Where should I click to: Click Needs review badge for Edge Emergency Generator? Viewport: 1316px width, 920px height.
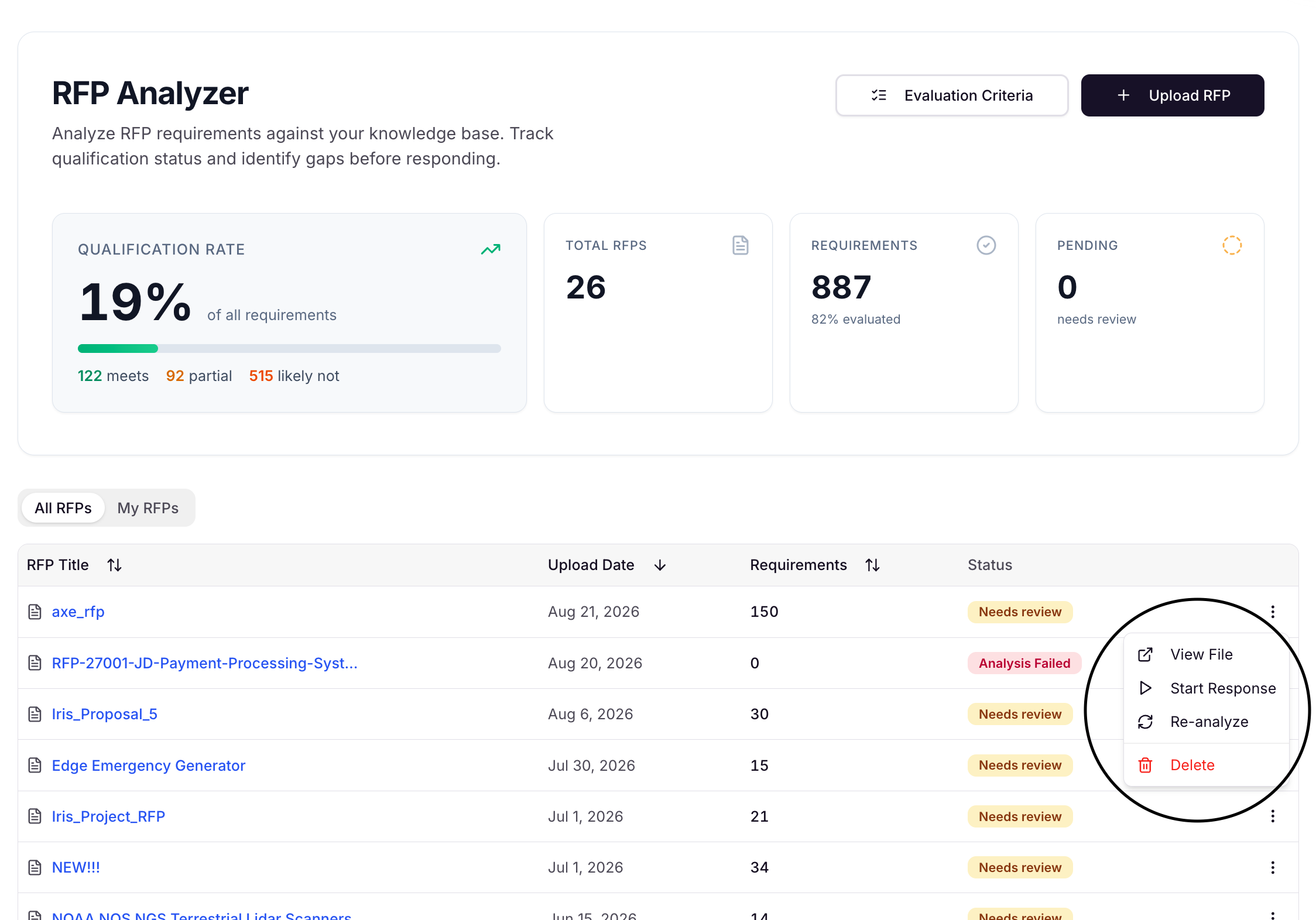pos(1020,765)
